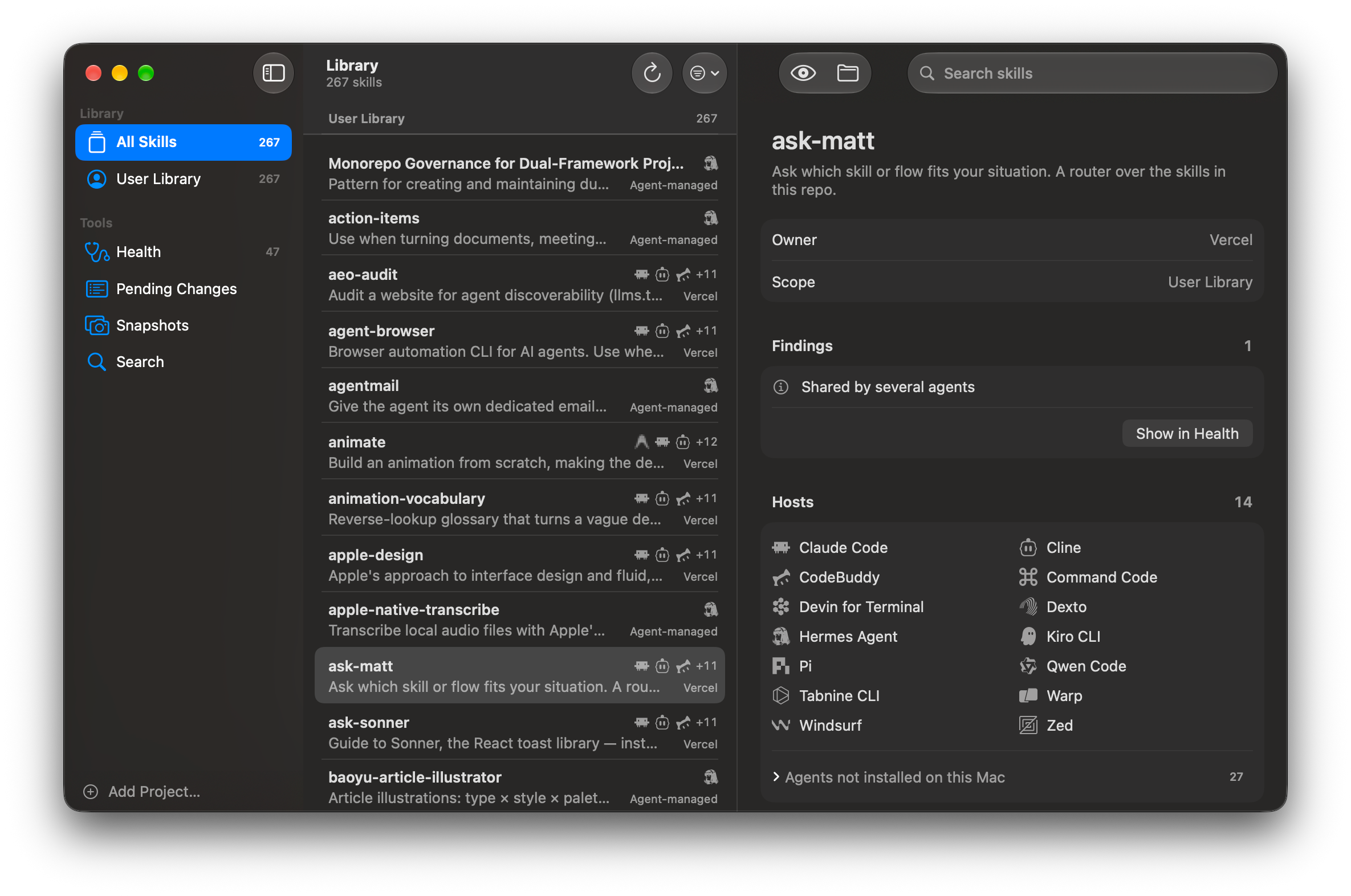The height and width of the screenshot is (896, 1351).
Task: Select the agentmail skill
Action: click(x=519, y=396)
